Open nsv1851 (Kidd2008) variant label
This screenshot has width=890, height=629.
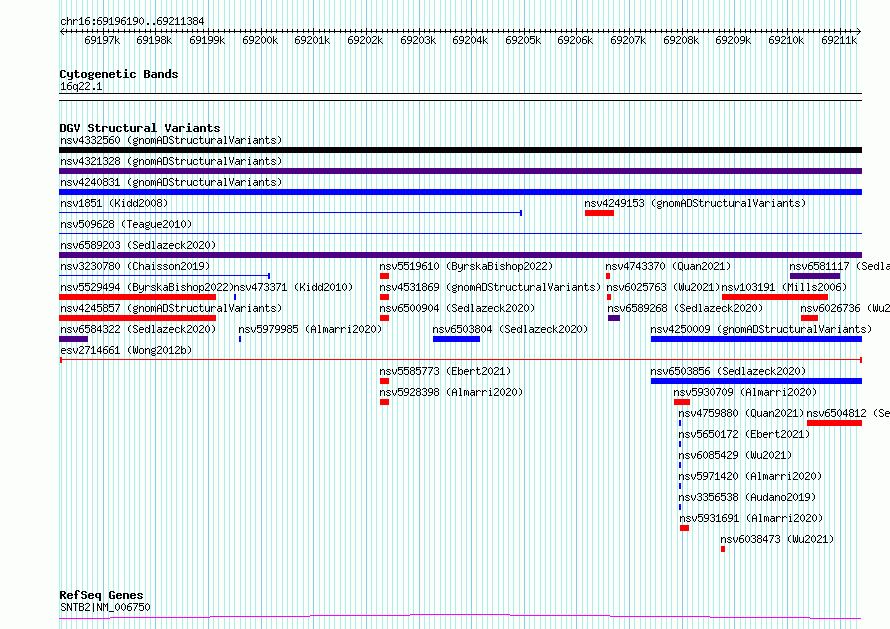[114, 203]
